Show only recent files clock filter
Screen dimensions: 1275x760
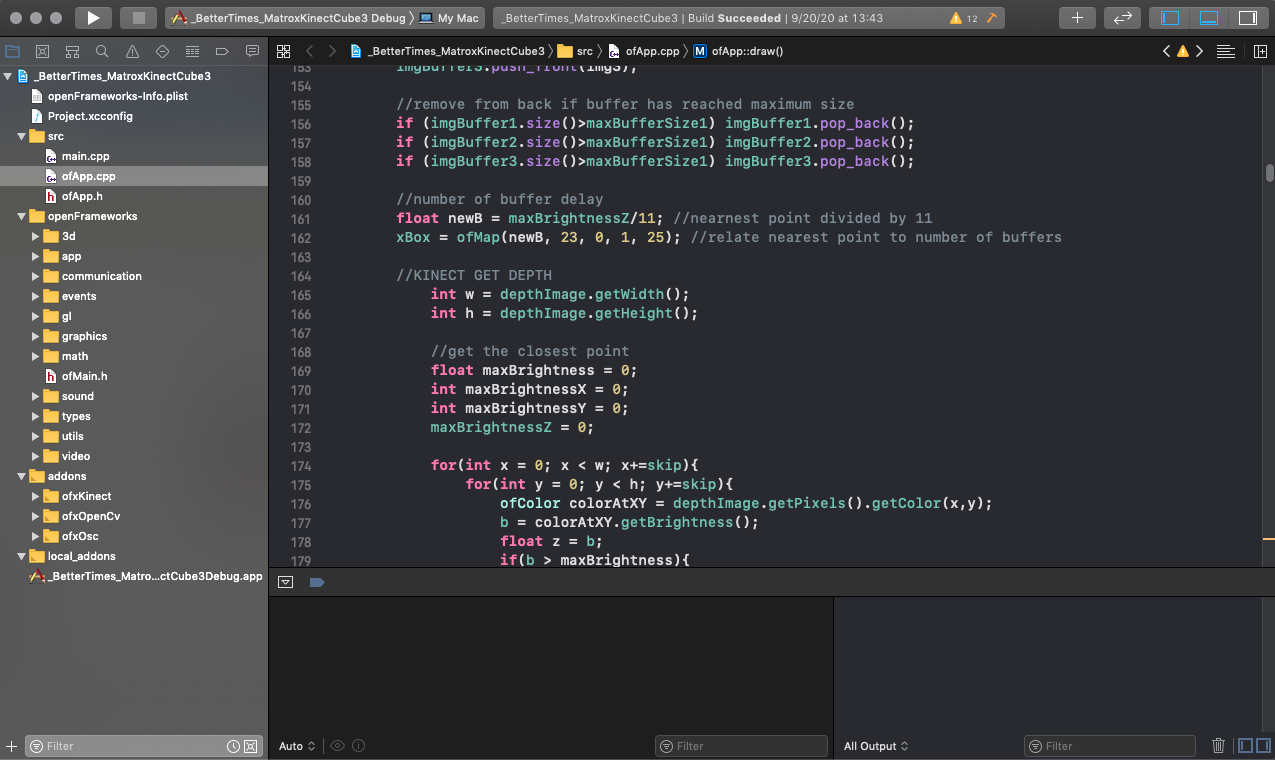point(233,746)
